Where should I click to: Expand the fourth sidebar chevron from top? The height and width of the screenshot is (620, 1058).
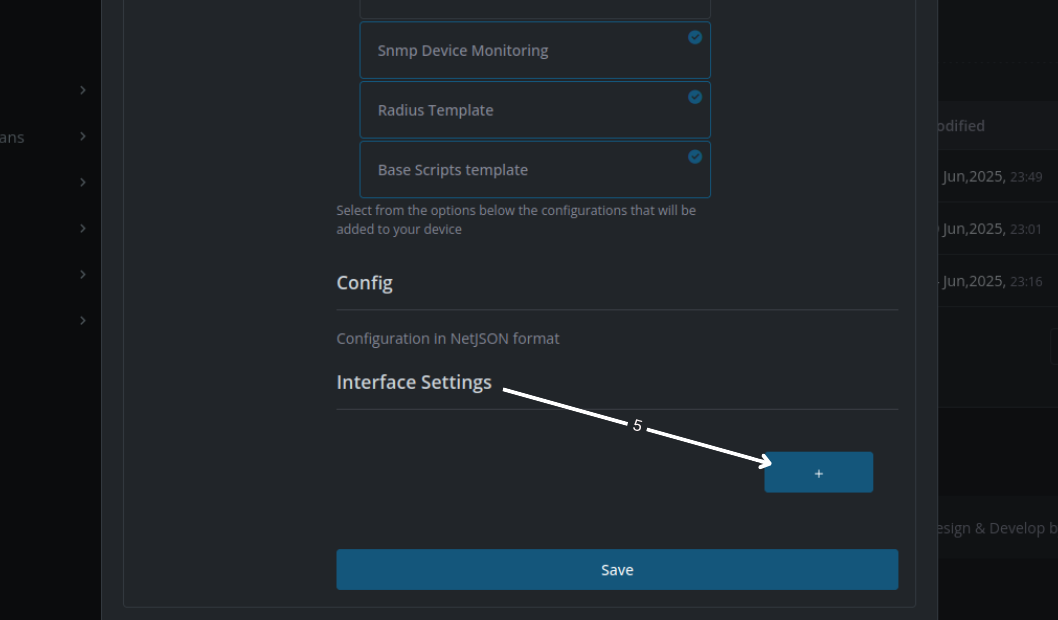(82, 228)
